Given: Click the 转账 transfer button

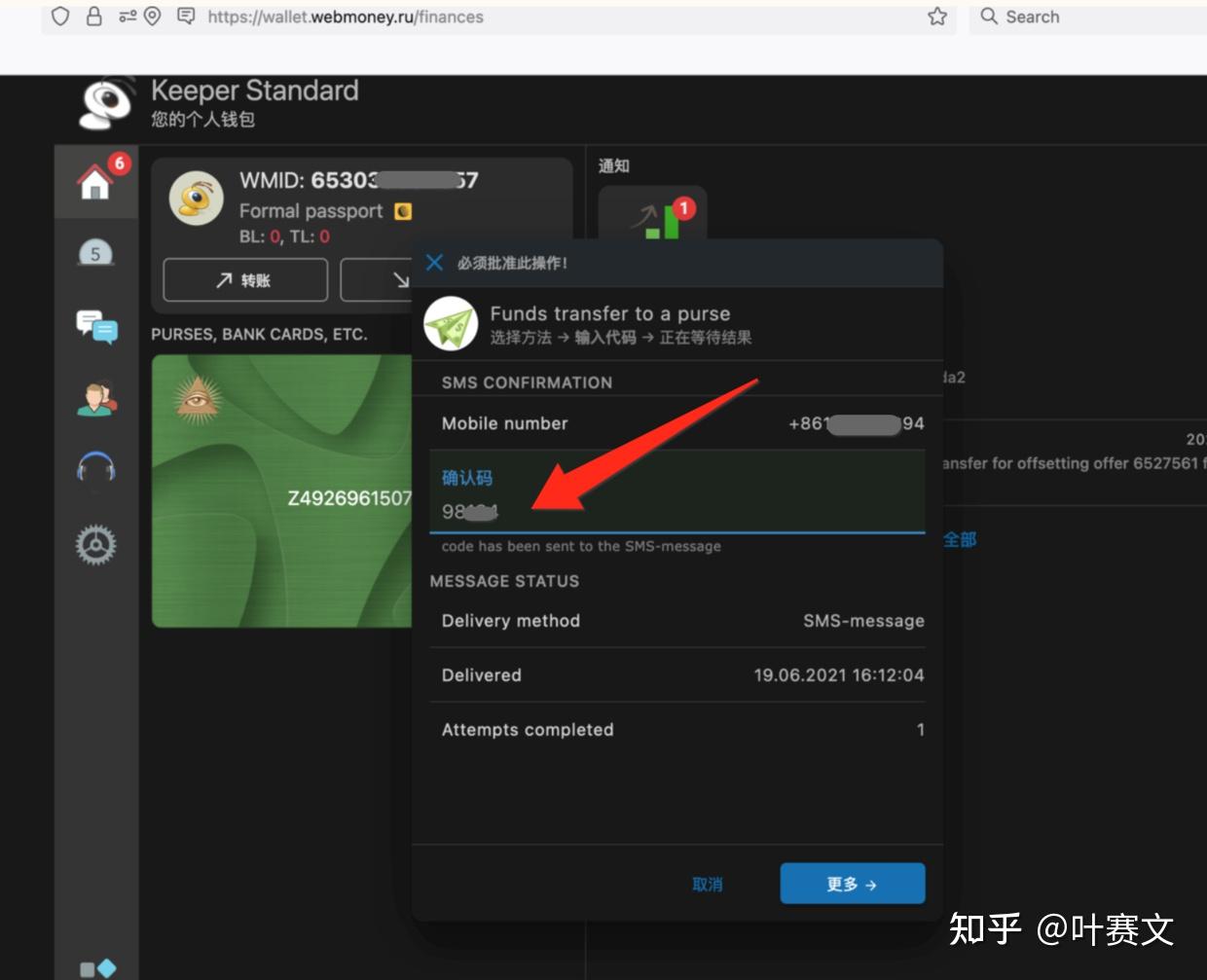Looking at the screenshot, I should (245, 280).
